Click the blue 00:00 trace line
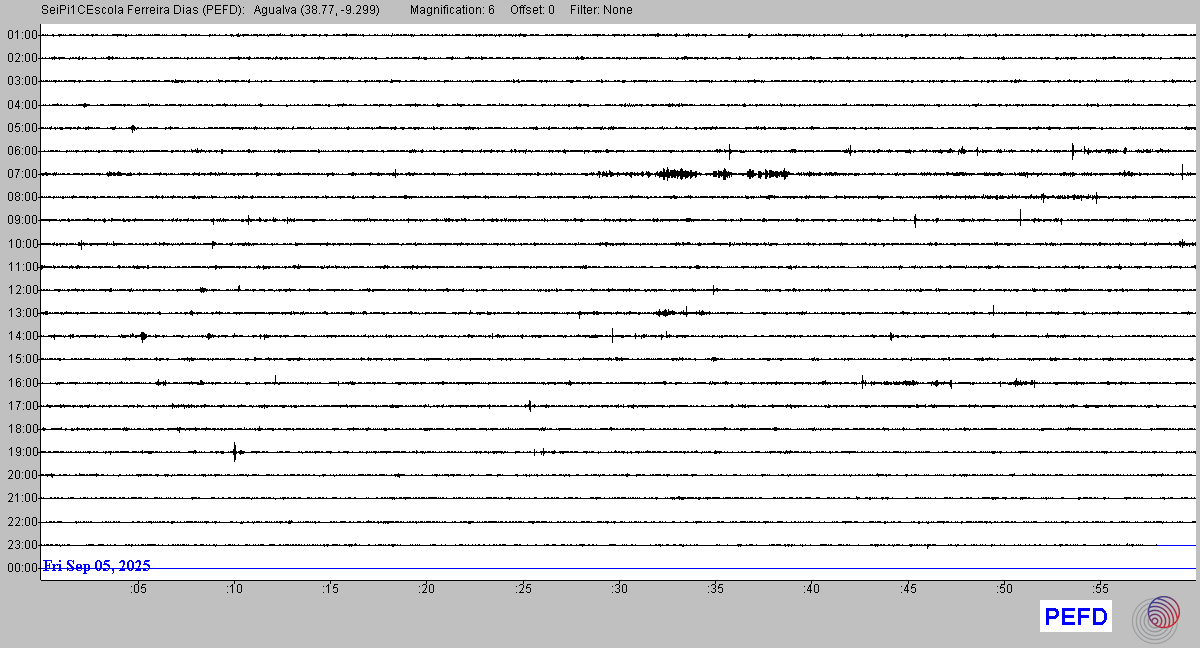This screenshot has width=1200, height=648. 700,568
